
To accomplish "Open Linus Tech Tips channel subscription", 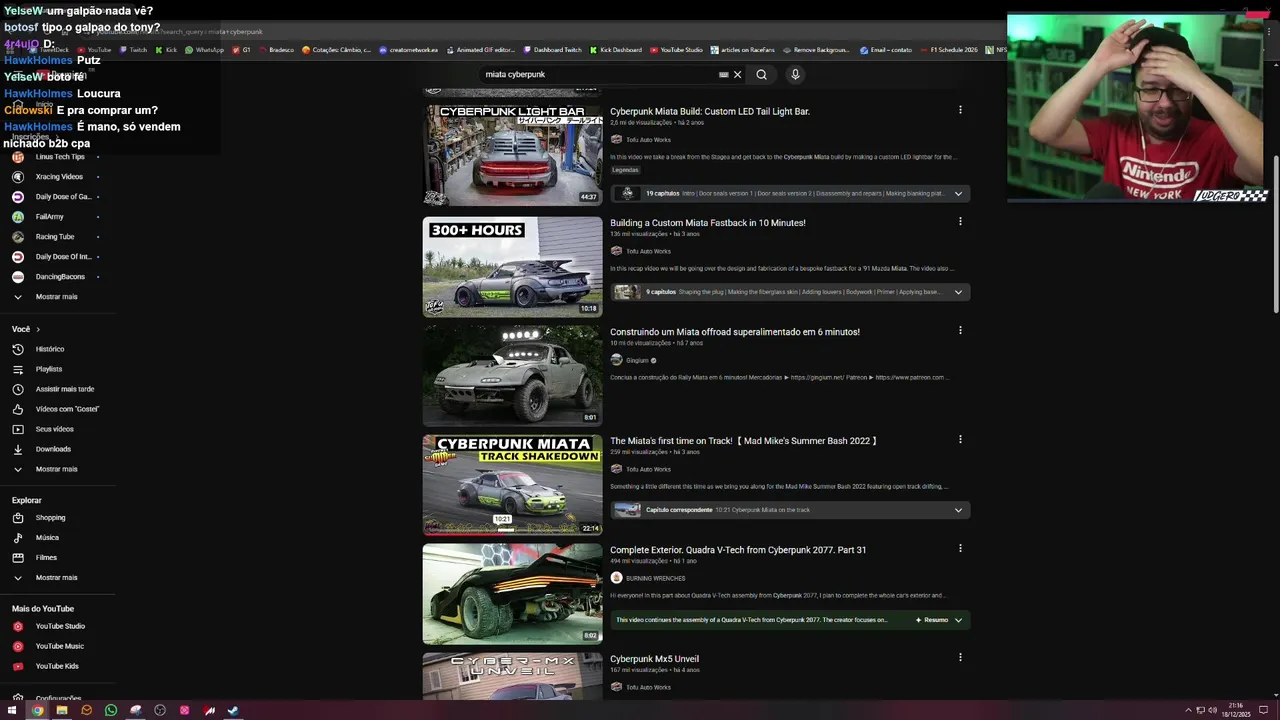I will 59,157.
